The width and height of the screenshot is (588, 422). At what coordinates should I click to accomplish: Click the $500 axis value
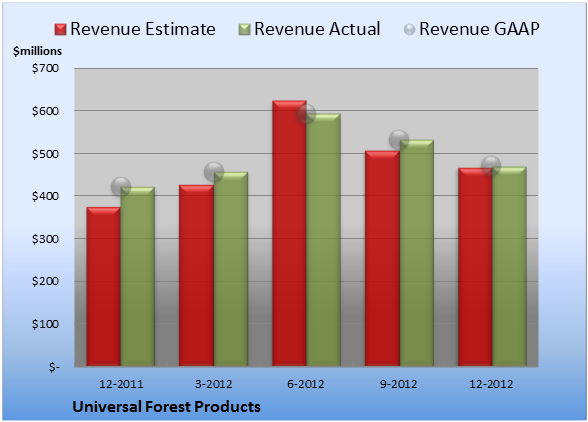click(x=45, y=154)
